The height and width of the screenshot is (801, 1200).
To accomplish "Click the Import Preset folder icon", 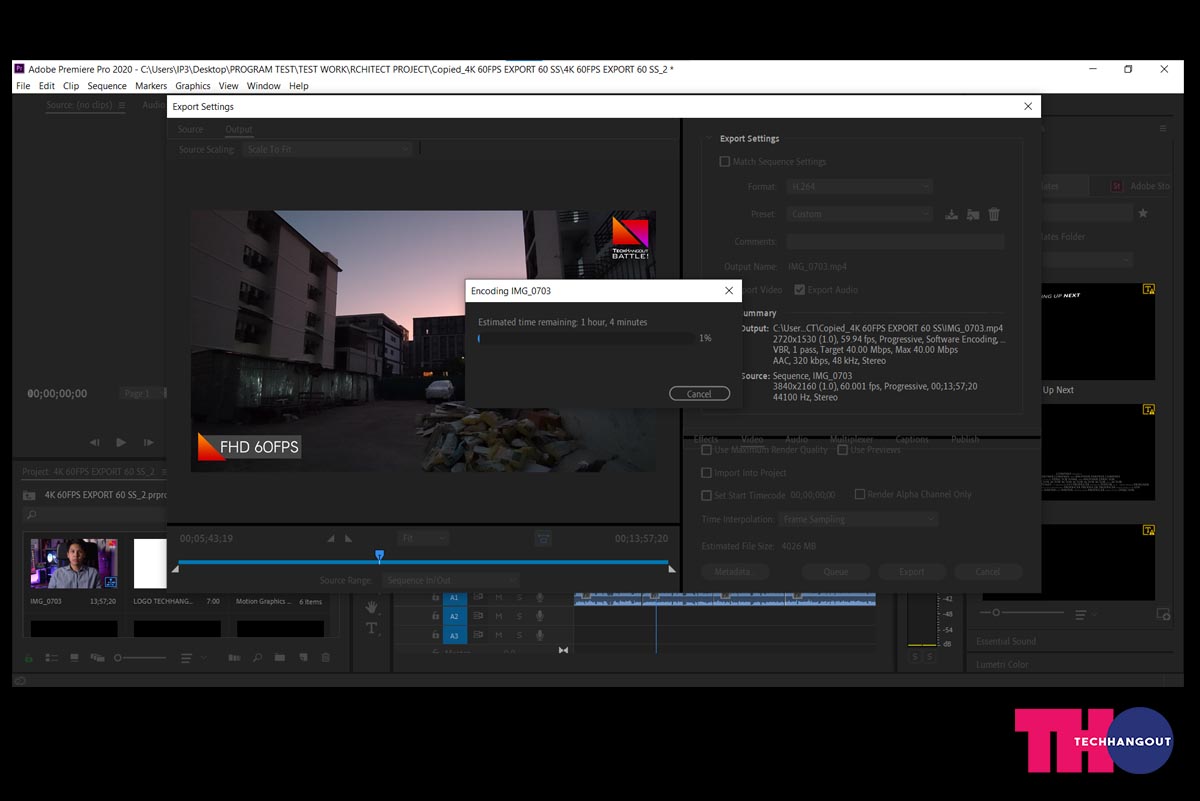I will 972,214.
